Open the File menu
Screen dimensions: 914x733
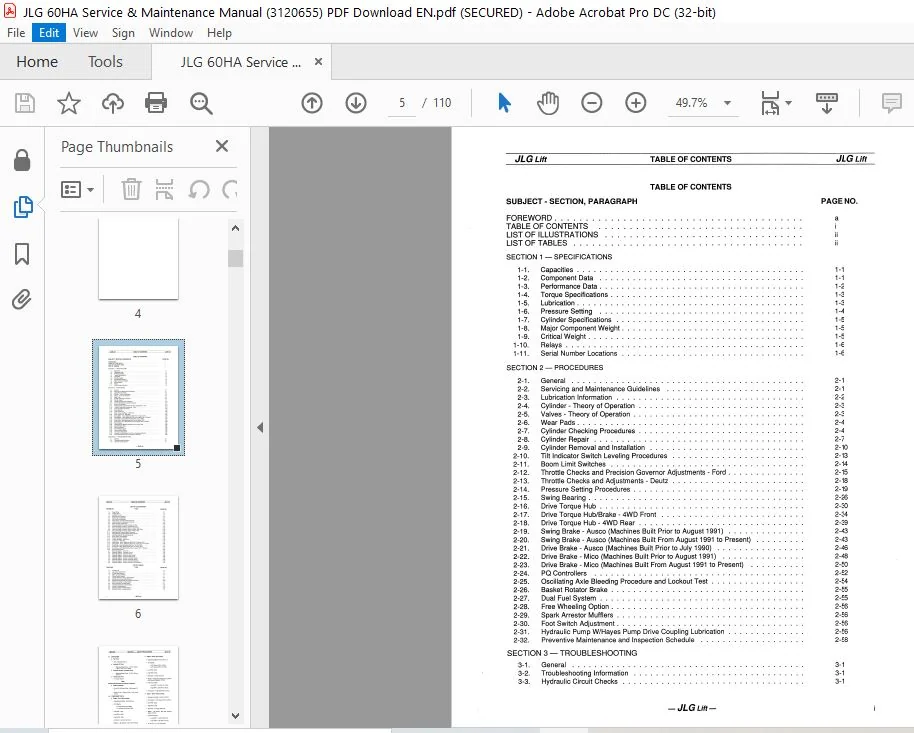click(x=16, y=33)
